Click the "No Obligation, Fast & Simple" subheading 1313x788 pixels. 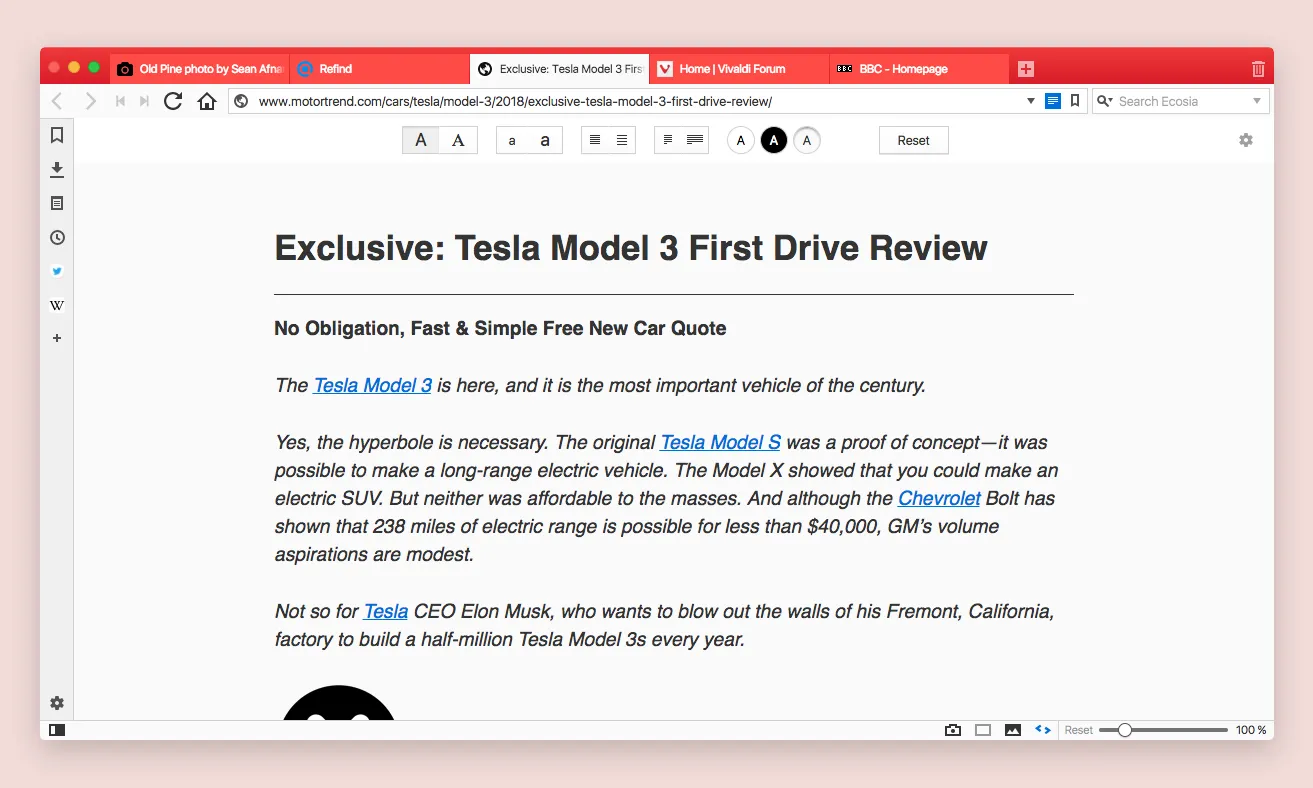click(500, 328)
